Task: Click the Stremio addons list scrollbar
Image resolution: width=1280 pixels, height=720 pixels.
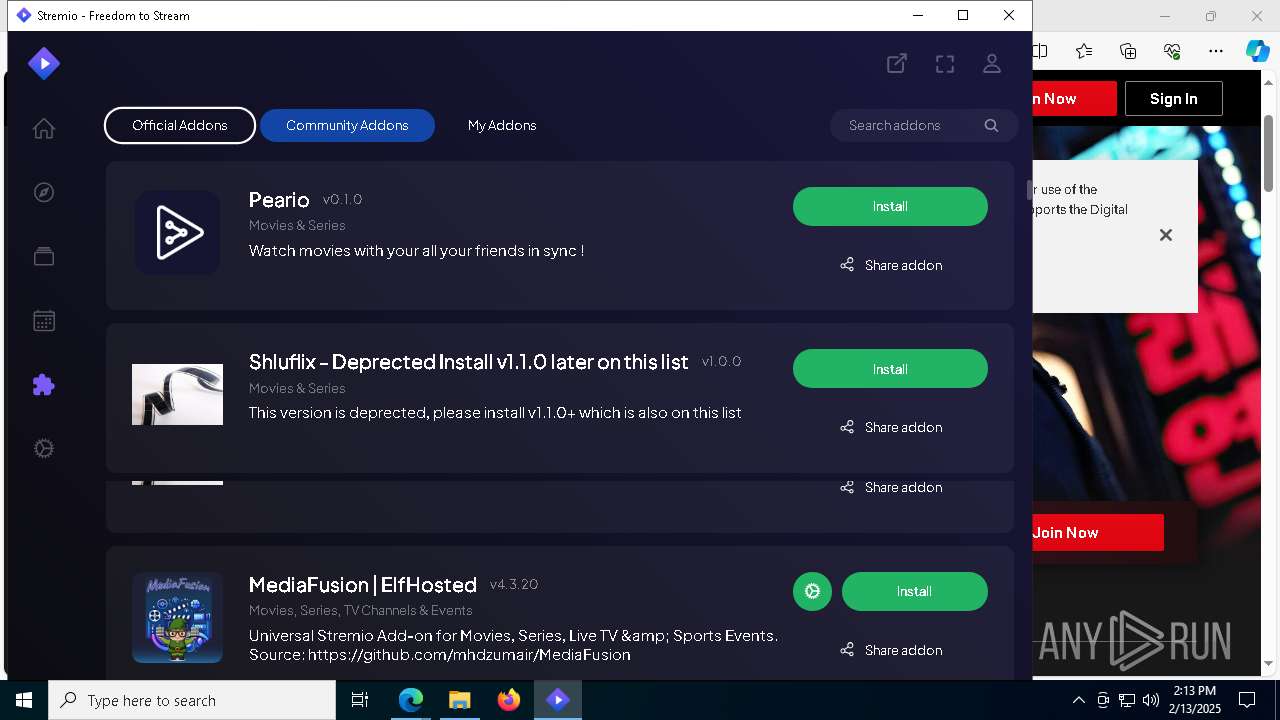Action: (x=1027, y=190)
